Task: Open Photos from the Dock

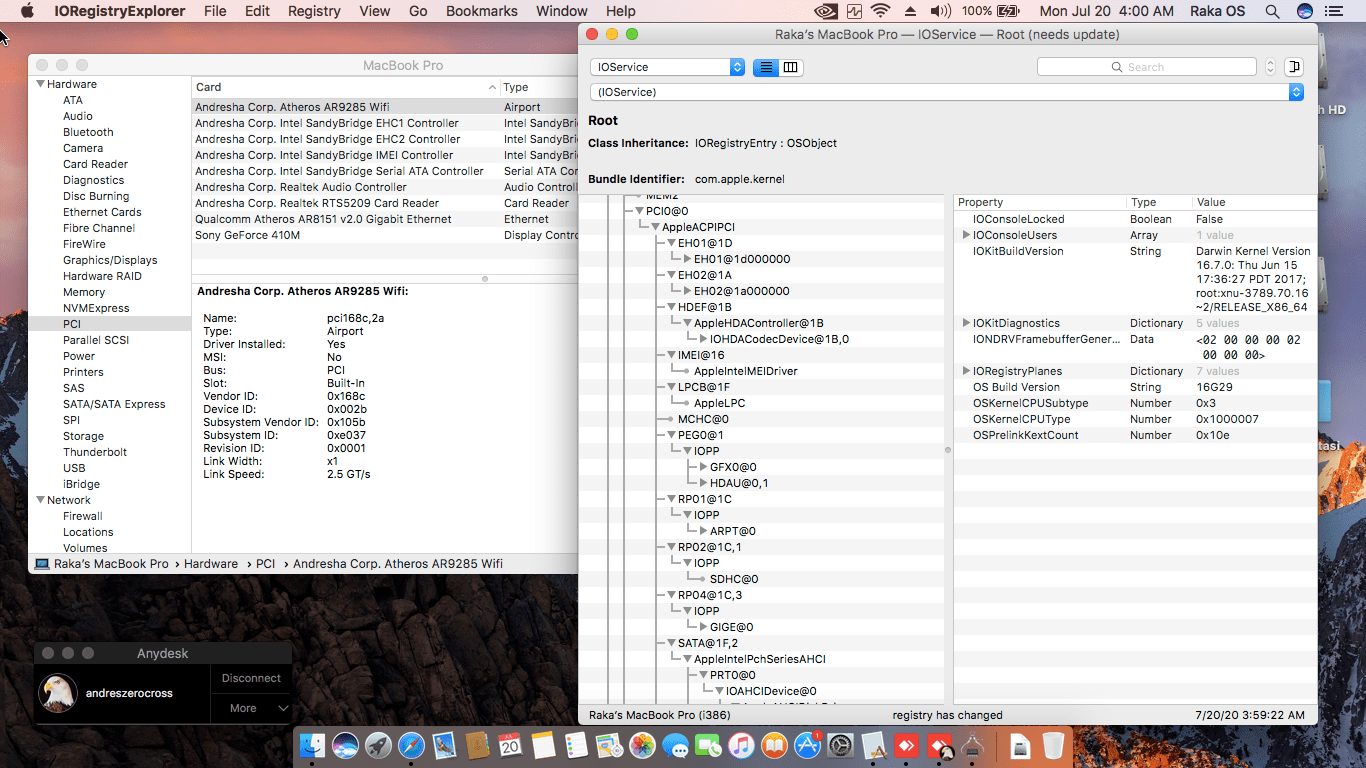Action: pyautogui.click(x=642, y=745)
